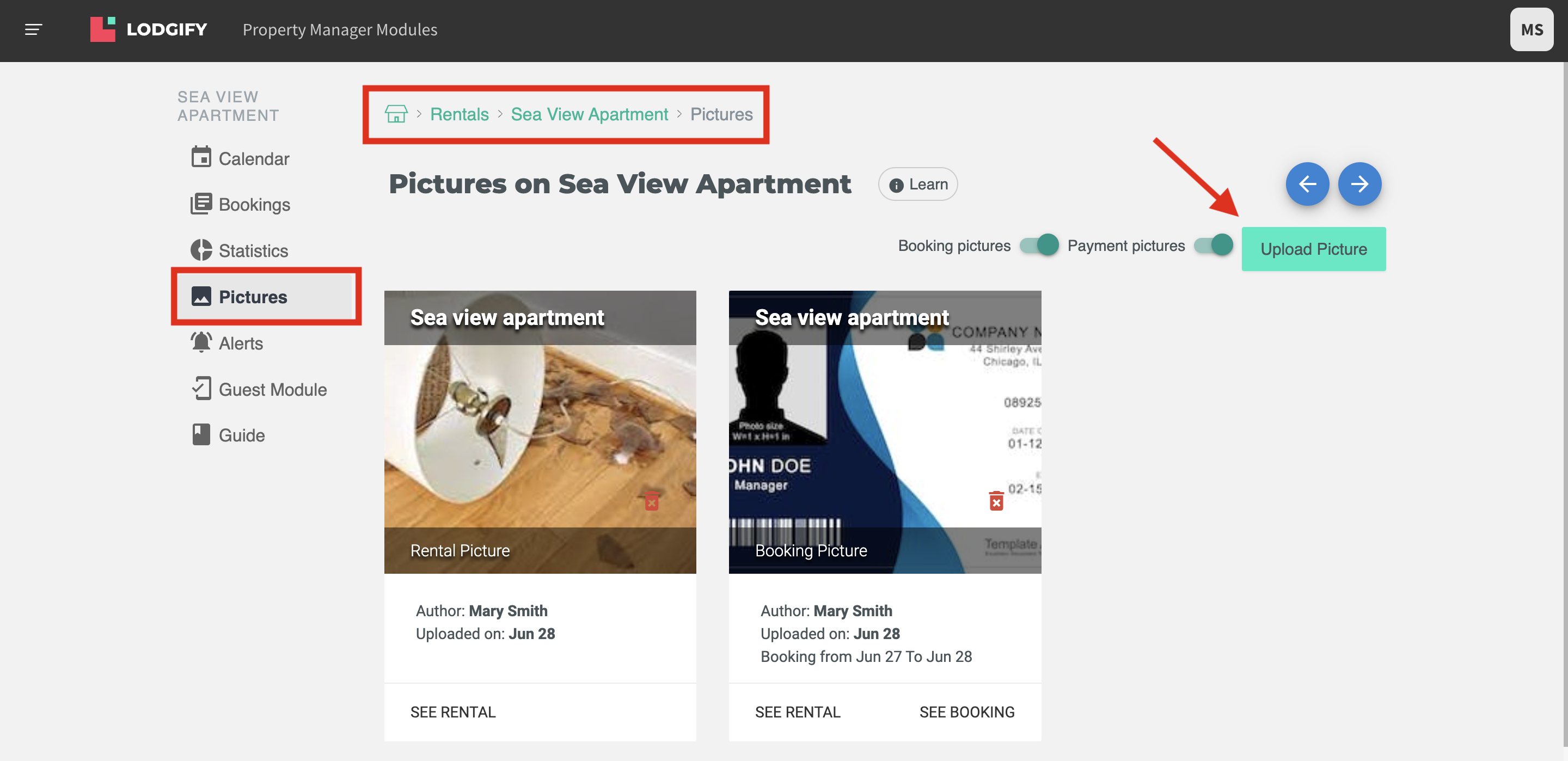Image resolution: width=1568 pixels, height=761 pixels.
Task: Click the Pictures on Sea View Apartment heading
Action: pyautogui.click(x=620, y=184)
